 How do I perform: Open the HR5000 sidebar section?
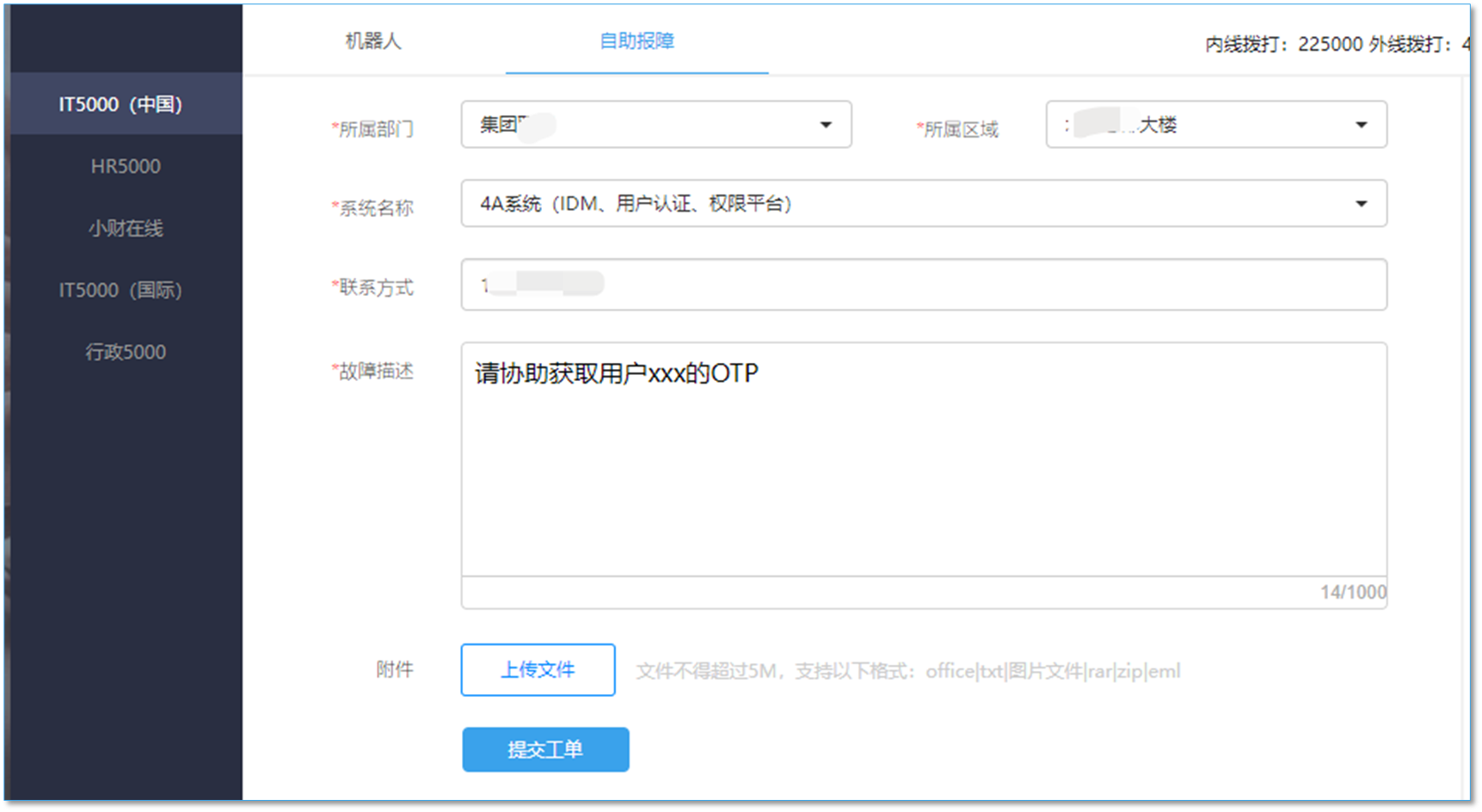[x=126, y=166]
